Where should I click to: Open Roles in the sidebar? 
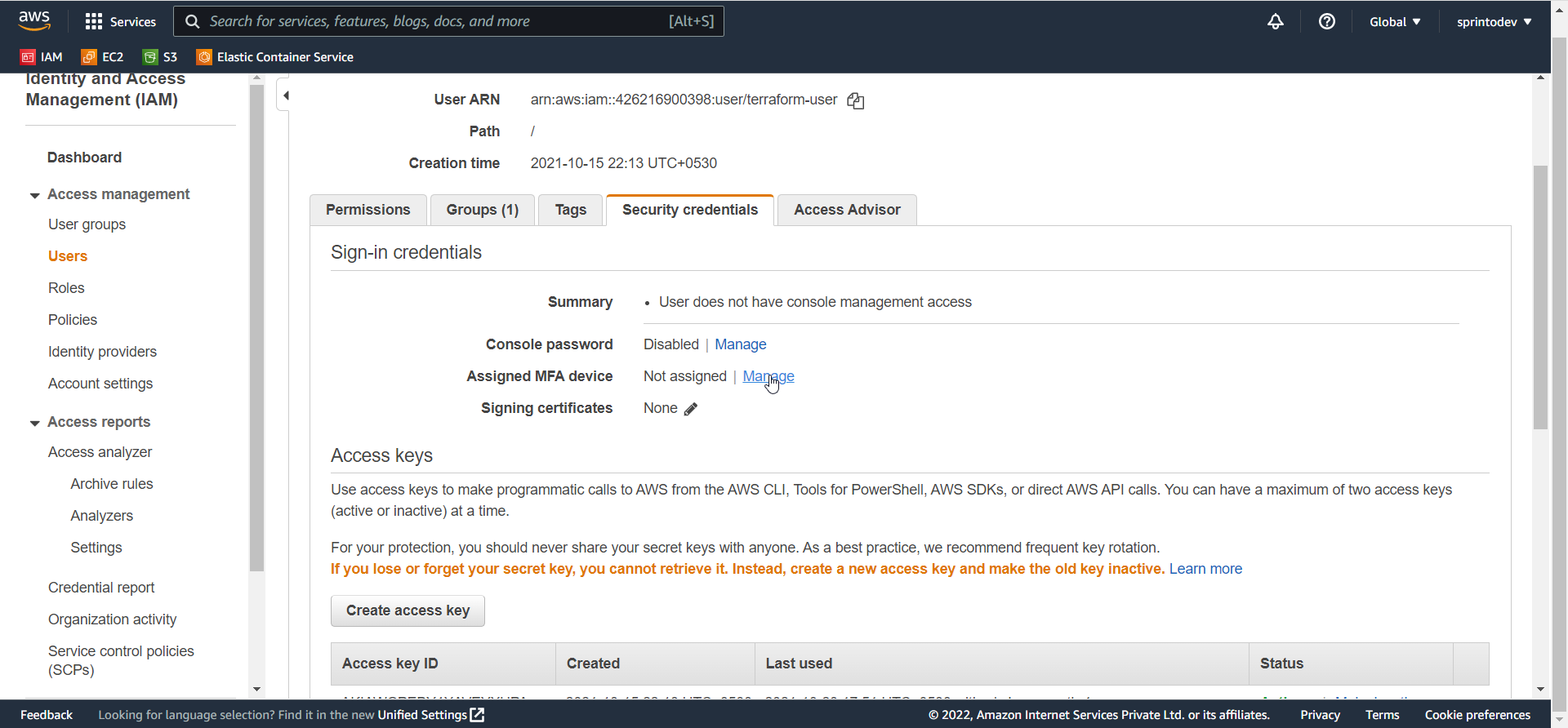(66, 288)
